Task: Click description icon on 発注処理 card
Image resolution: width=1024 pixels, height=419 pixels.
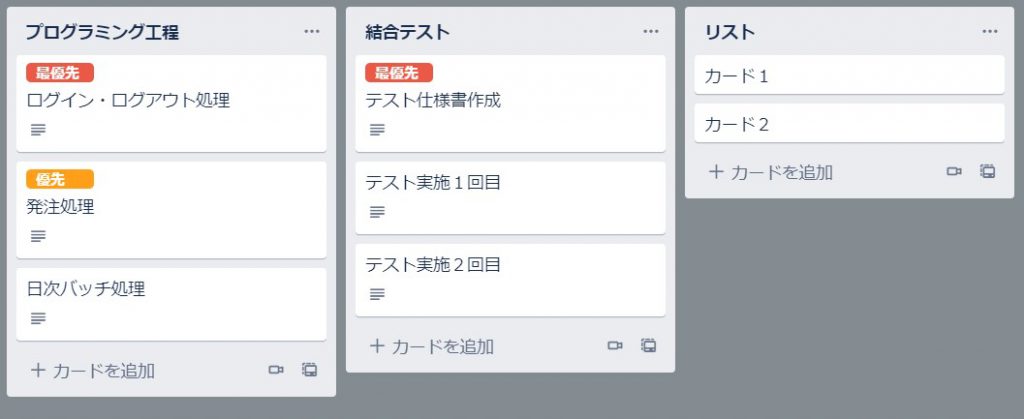Action: [38, 236]
